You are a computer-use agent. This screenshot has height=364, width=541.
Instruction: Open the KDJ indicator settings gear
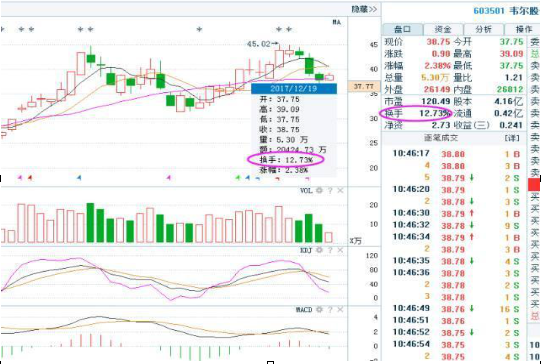(x=319, y=250)
